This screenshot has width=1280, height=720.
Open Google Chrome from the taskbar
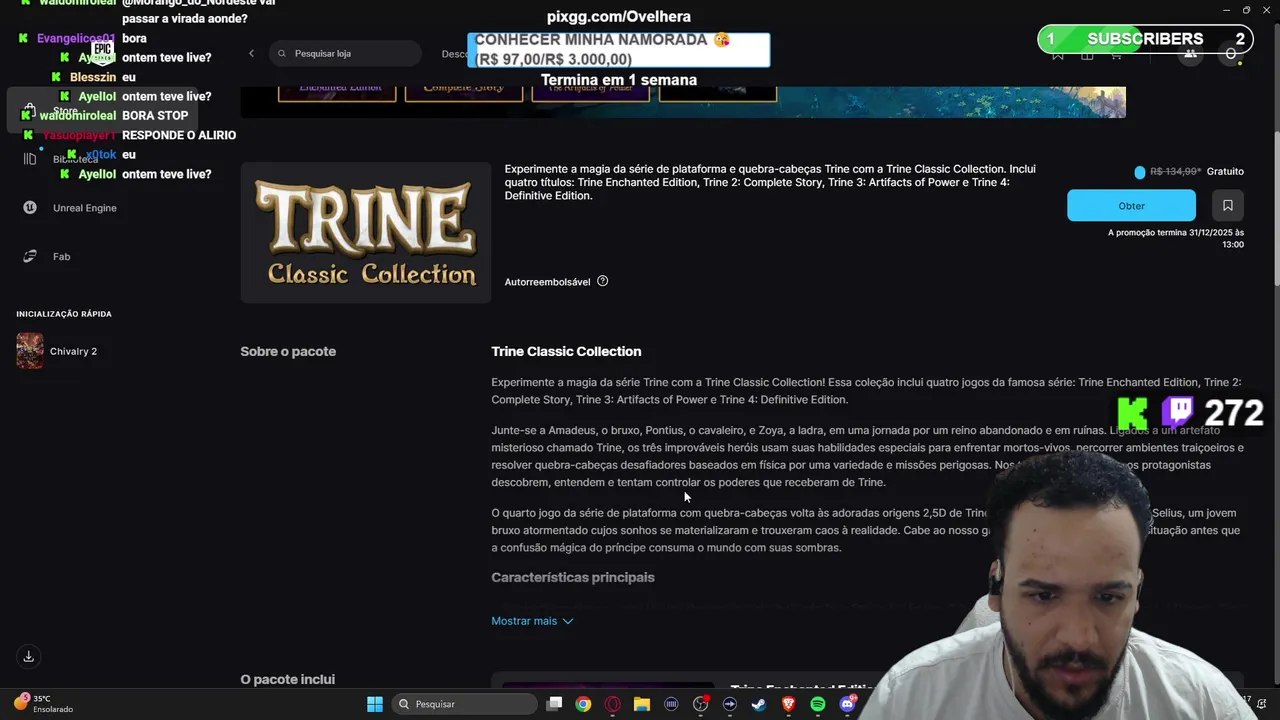click(583, 704)
